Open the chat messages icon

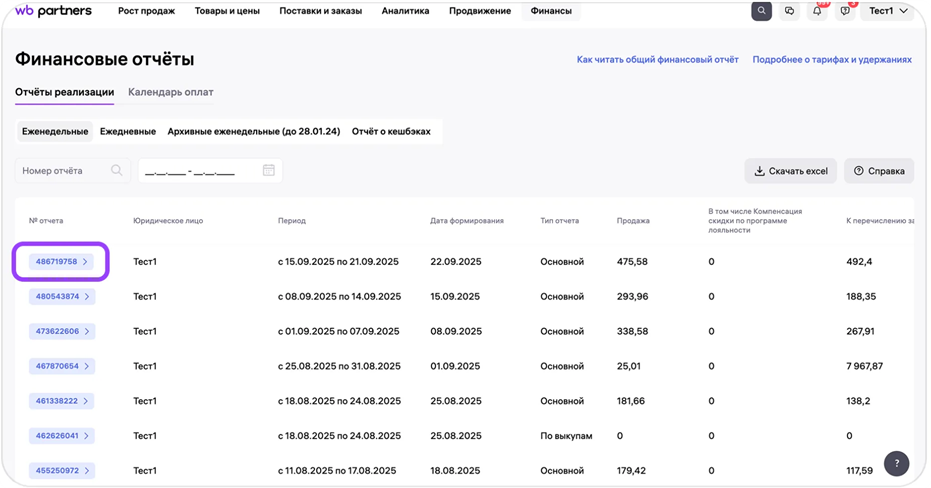[x=790, y=11]
